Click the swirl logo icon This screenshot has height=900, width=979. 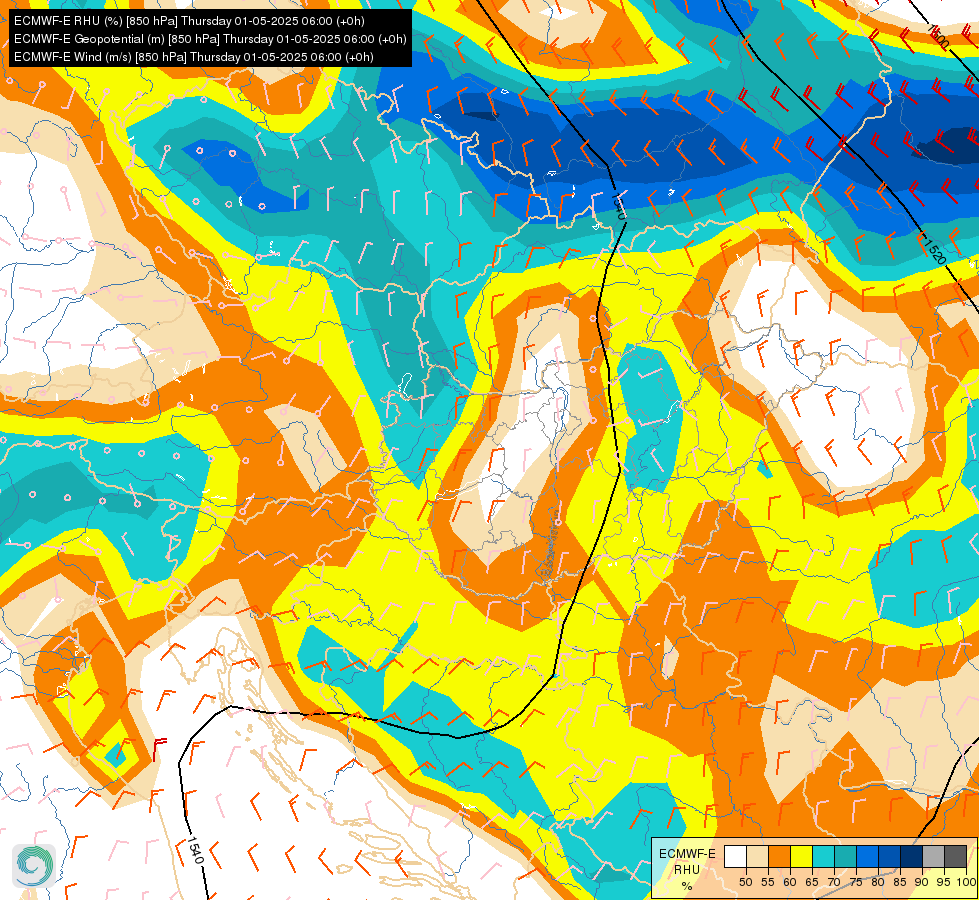pyautogui.click(x=34, y=865)
